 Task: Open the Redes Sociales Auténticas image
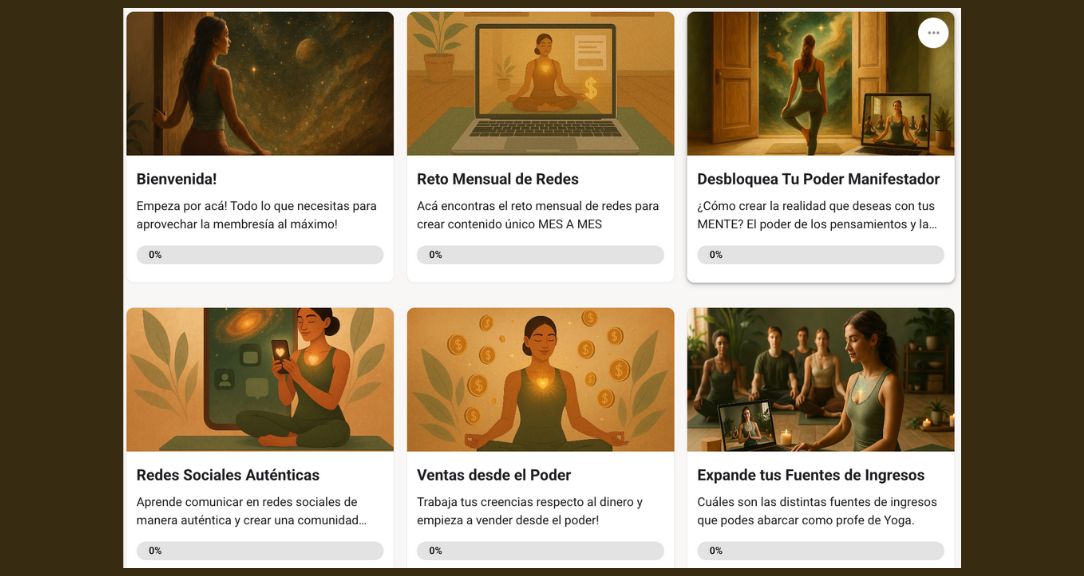260,380
